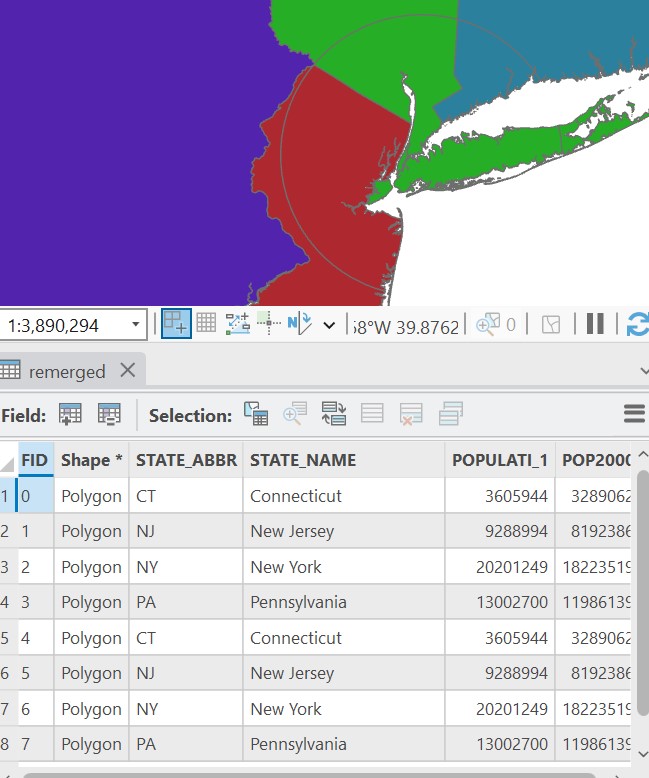Click the north correction icon
This screenshot has width=649, height=778.
(299, 323)
